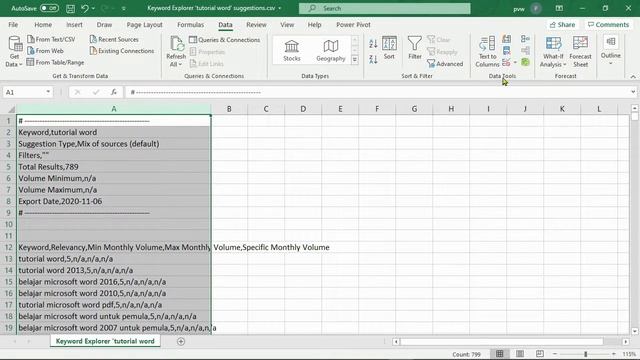
Task: Open Manage Data Model icon
Action: tap(525, 62)
